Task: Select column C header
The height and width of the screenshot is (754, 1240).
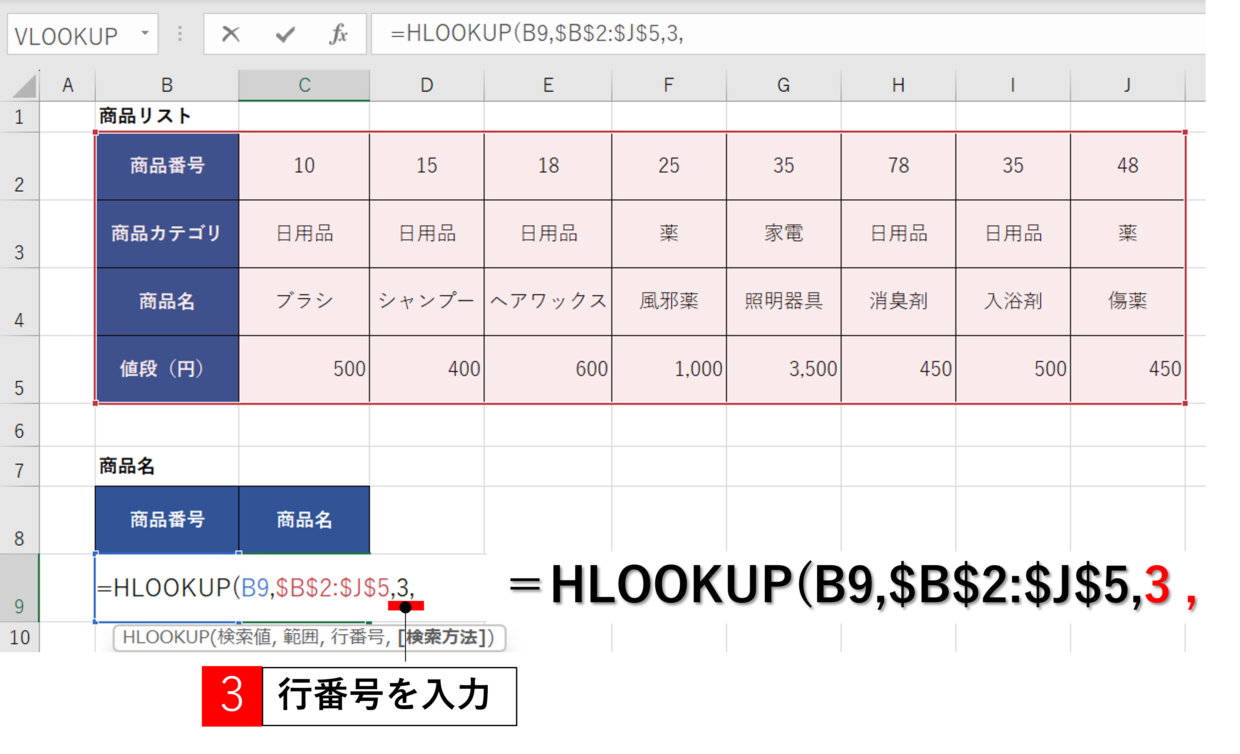Action: (x=304, y=86)
